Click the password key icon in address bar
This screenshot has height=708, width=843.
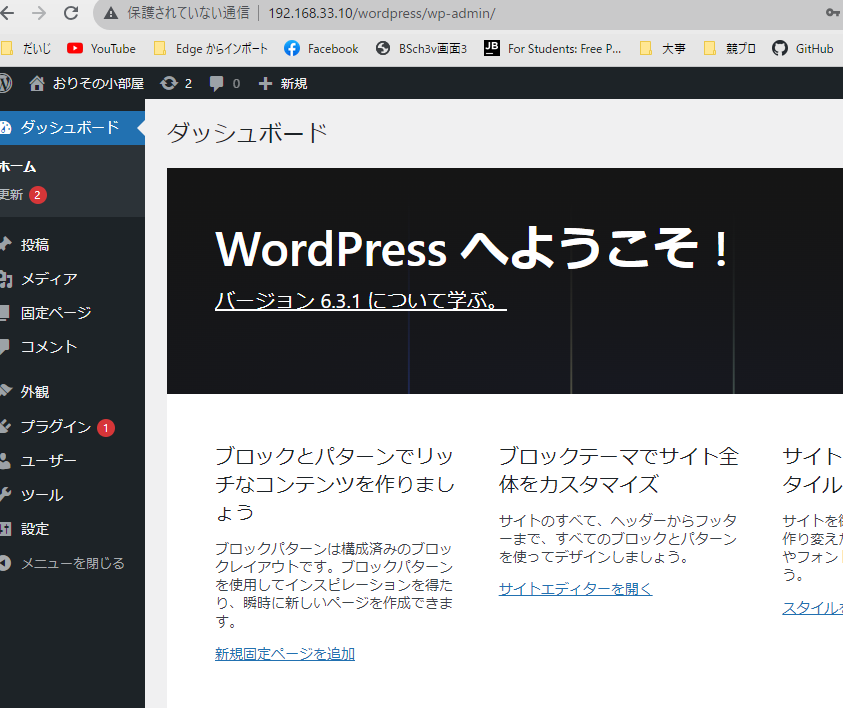pos(833,12)
